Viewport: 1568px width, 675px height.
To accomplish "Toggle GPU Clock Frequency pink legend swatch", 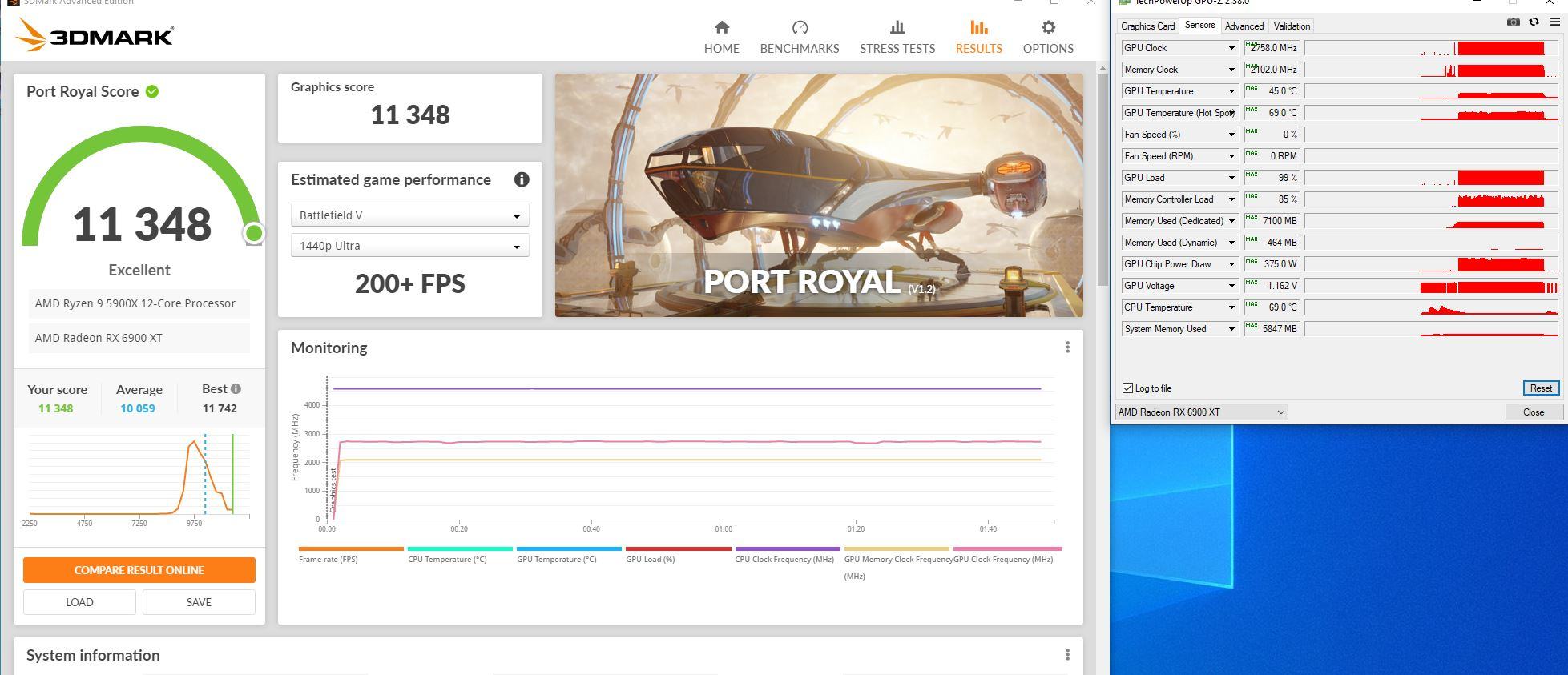I will [x=1008, y=548].
